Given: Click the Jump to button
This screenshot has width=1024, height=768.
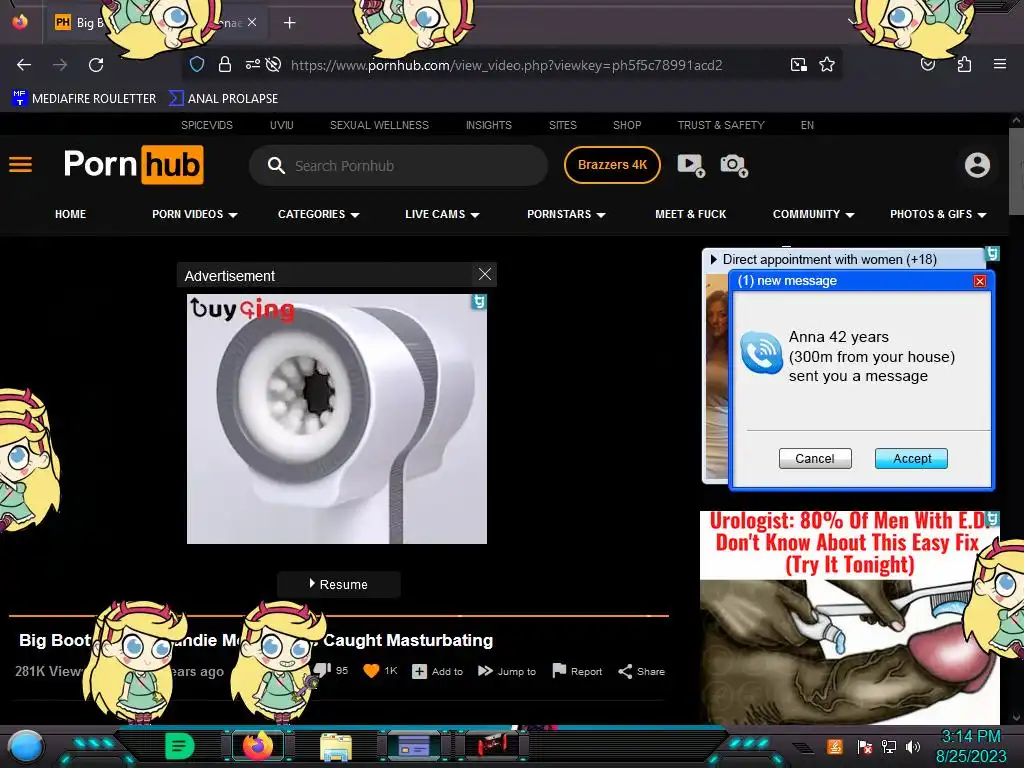Looking at the screenshot, I should point(507,671).
